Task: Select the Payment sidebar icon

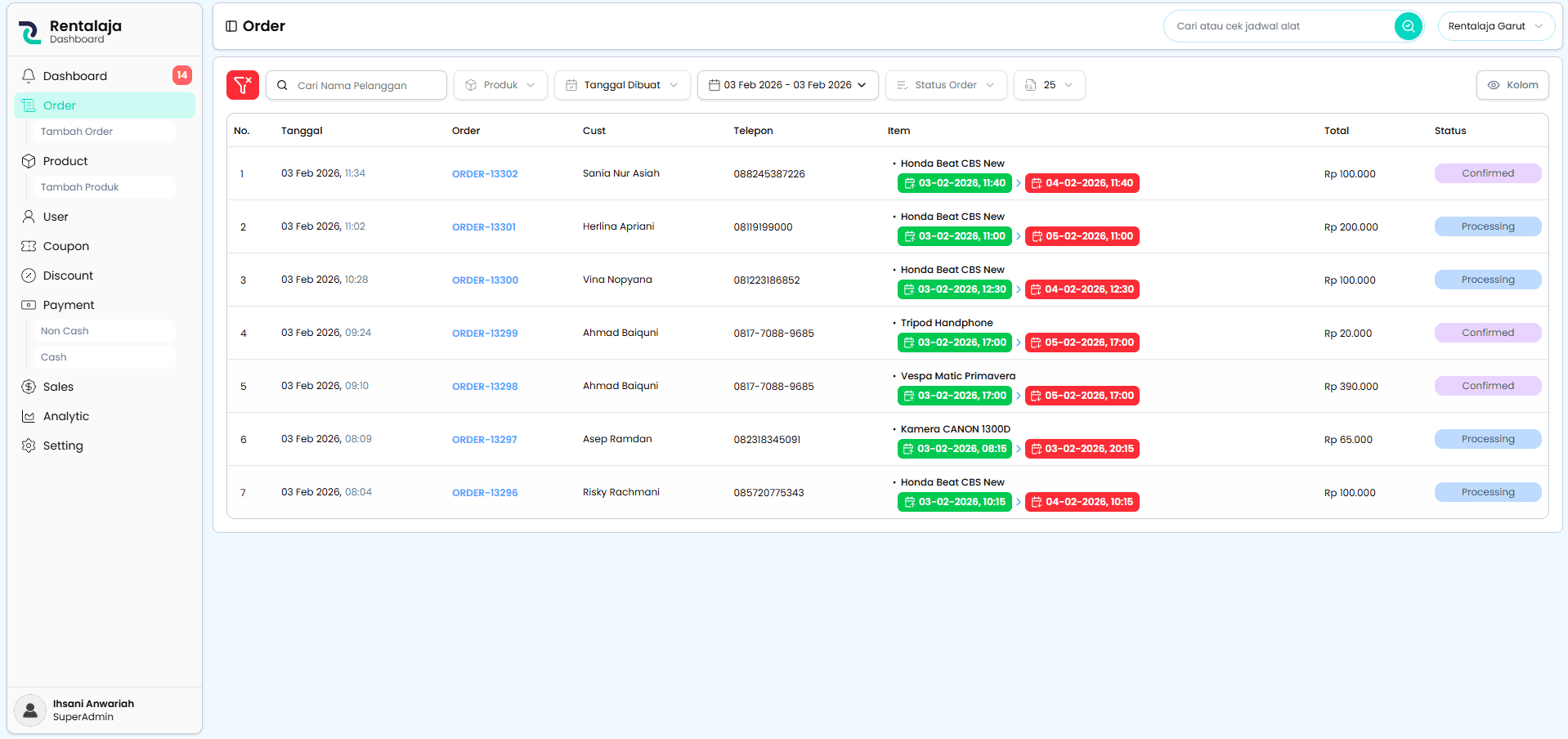Action: pyautogui.click(x=29, y=304)
